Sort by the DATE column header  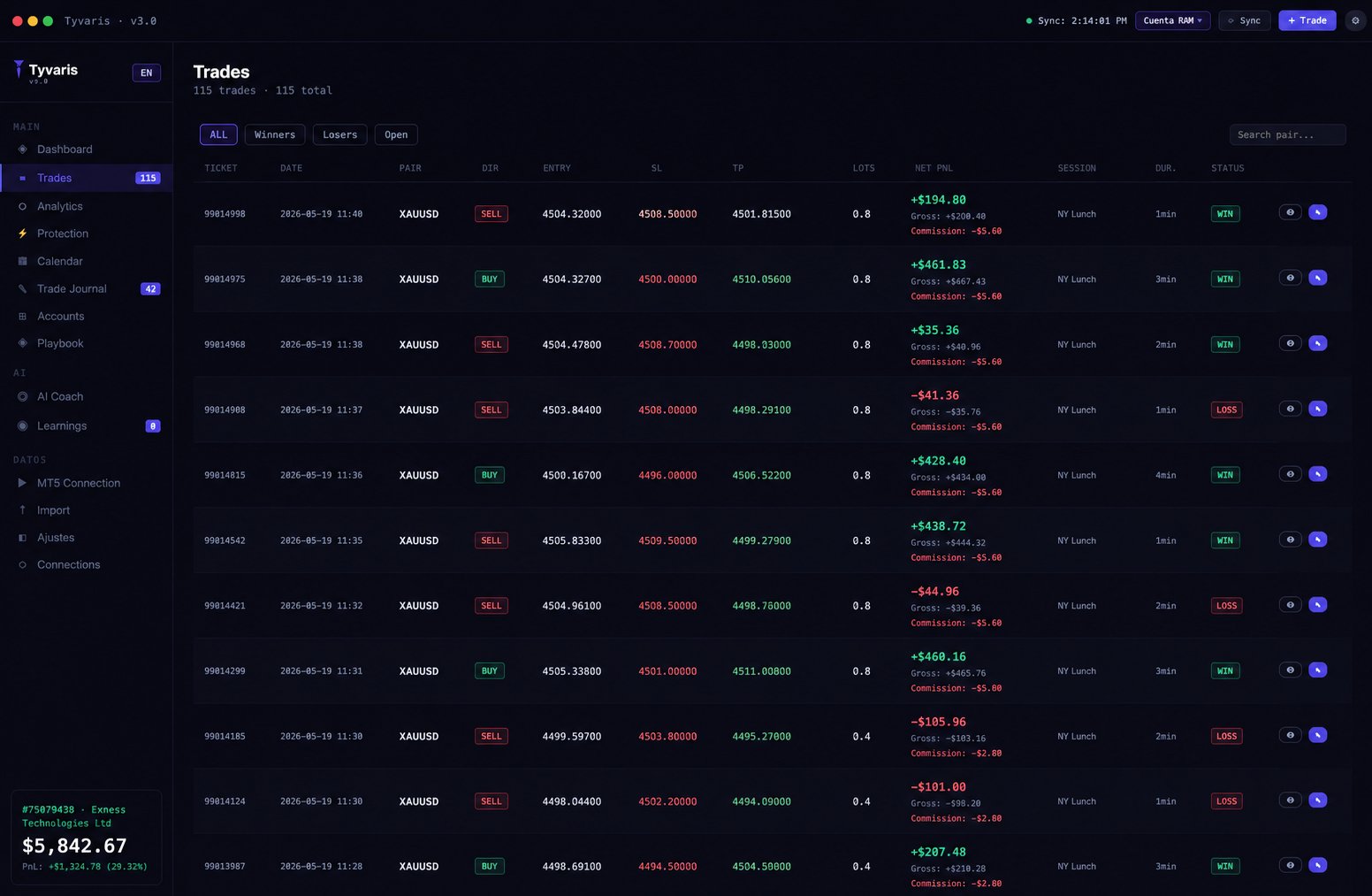tap(291, 168)
